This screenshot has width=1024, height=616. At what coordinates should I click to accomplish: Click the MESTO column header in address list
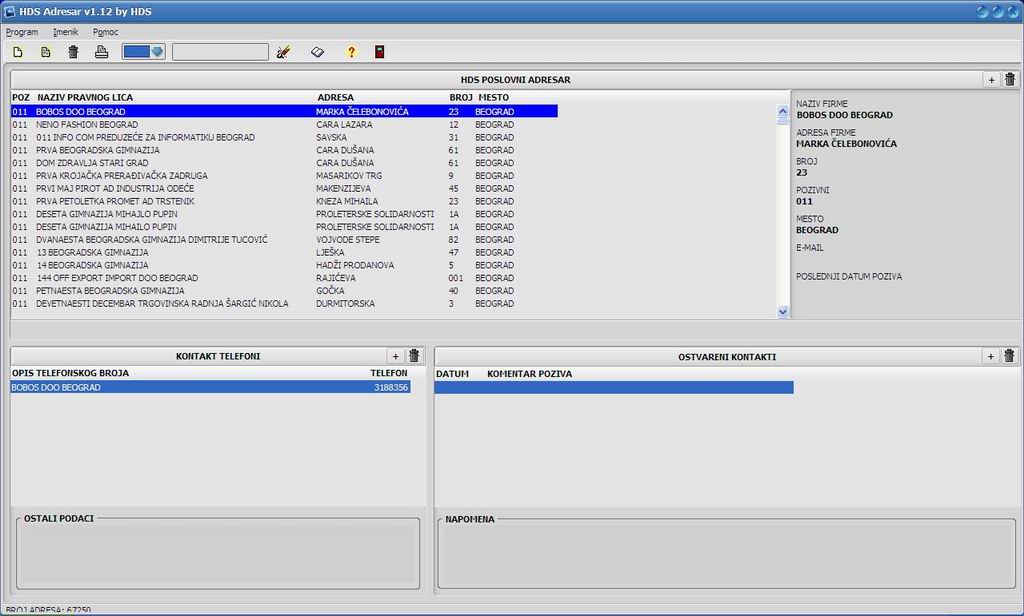pyautogui.click(x=494, y=97)
